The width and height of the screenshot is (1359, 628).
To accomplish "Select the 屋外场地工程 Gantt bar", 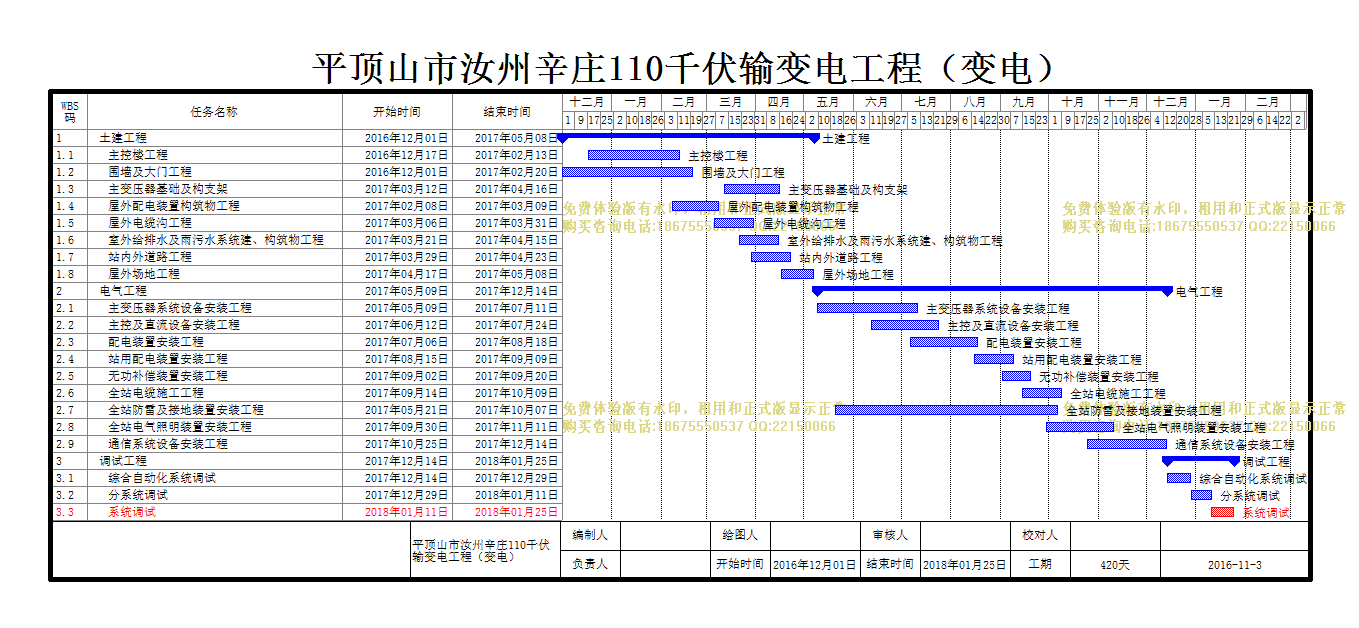I will point(798,274).
